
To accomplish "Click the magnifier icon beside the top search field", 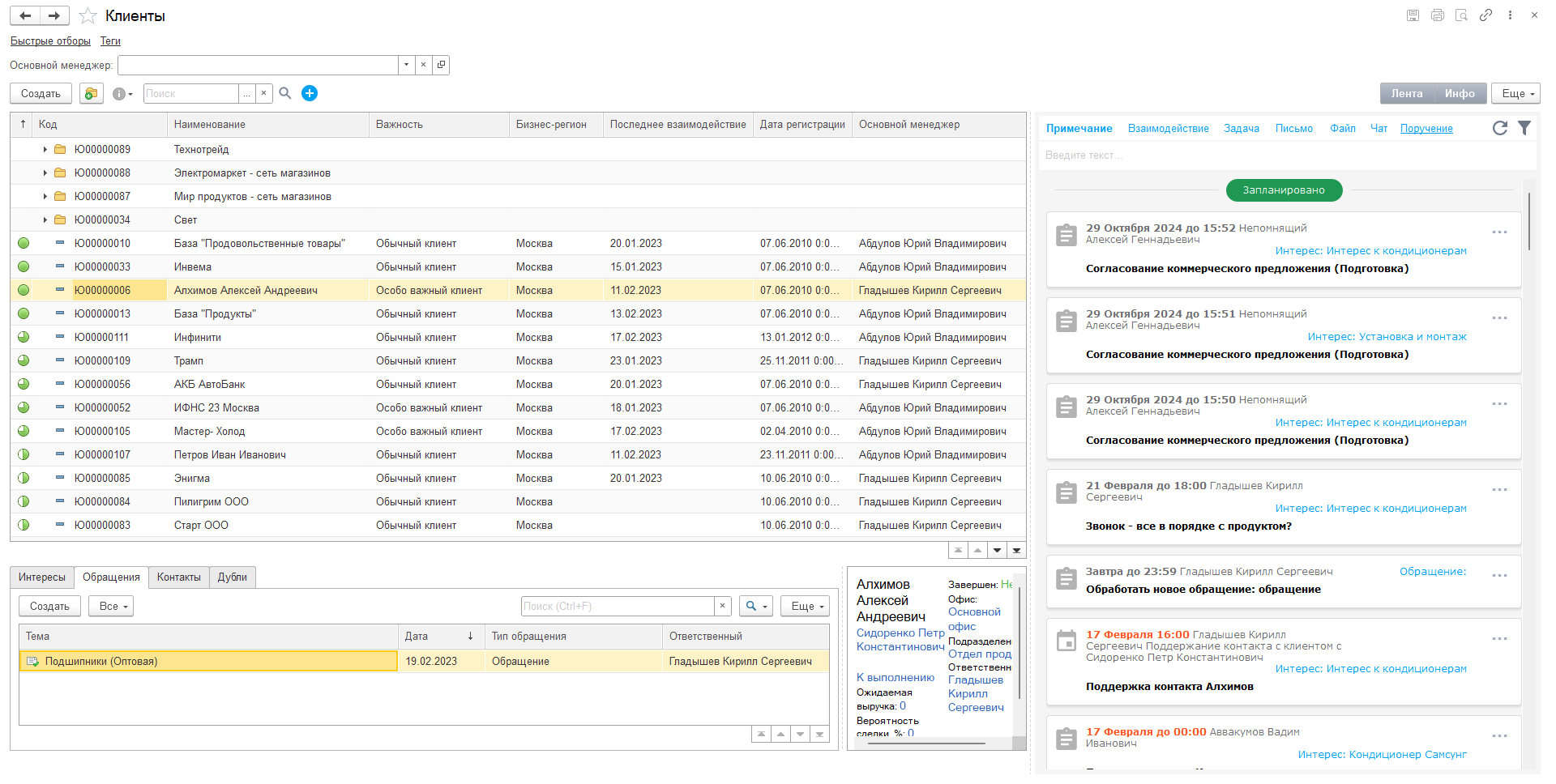I will pos(285,93).
